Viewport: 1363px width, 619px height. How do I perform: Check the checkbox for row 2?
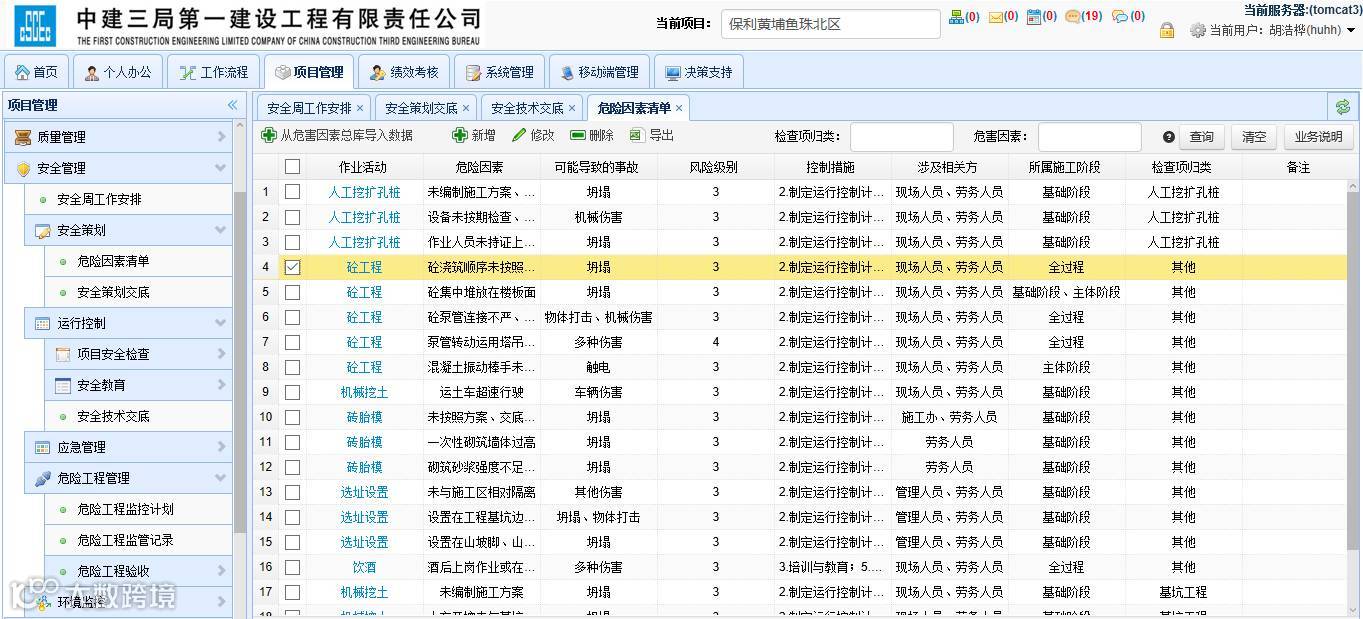tap(292, 217)
